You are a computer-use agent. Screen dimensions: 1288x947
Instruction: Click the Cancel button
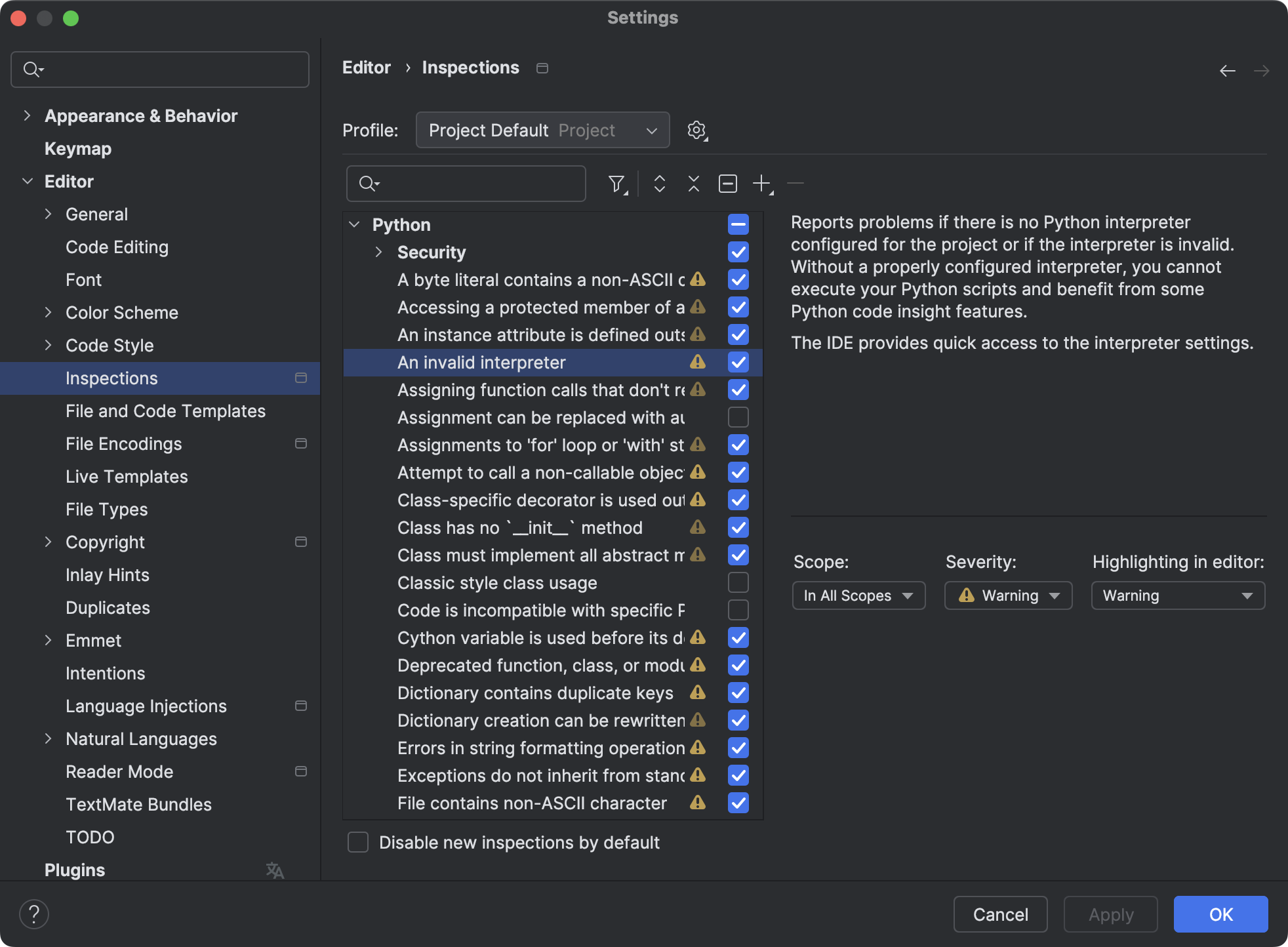pos(1001,914)
